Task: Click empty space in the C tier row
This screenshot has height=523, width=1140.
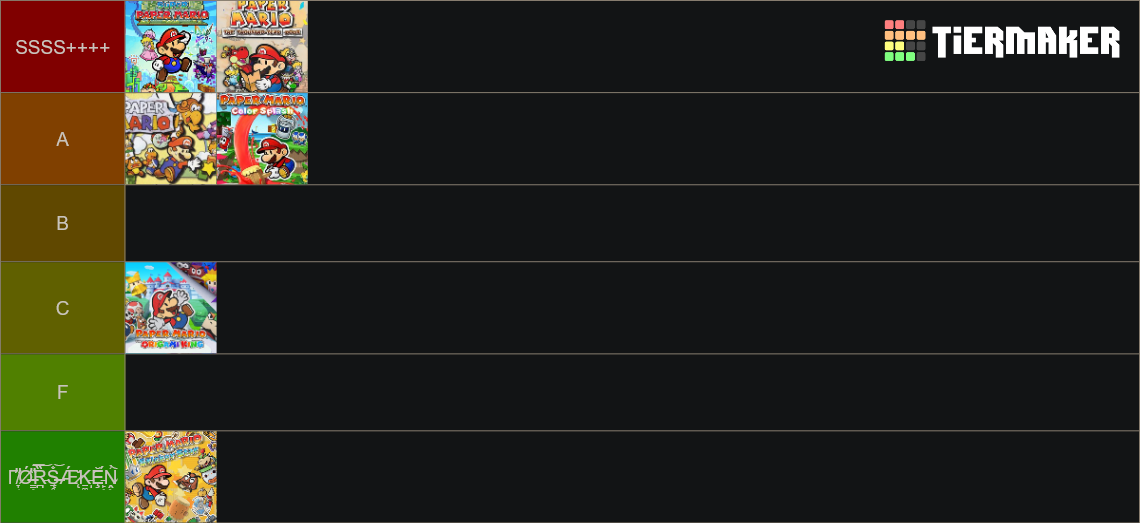Action: pos(678,308)
